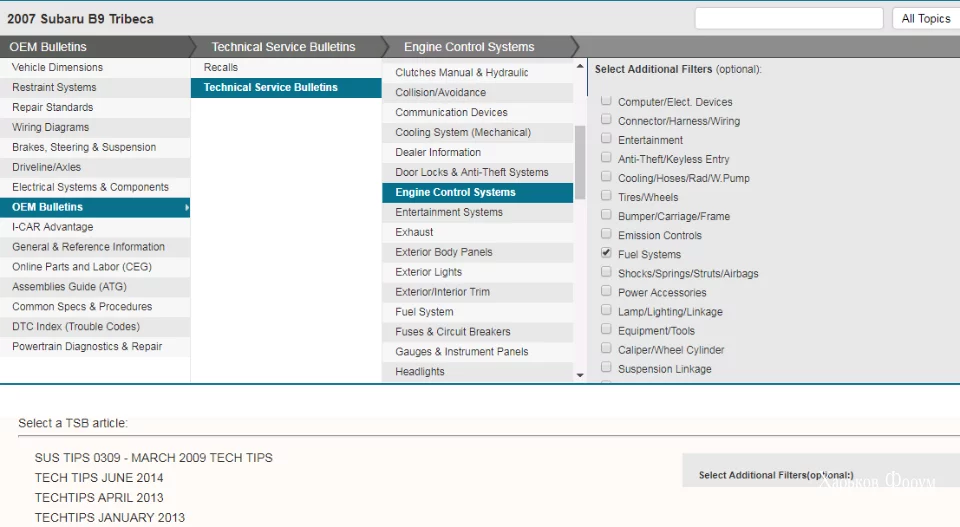Screen dimensions: 960x527
Task: Open General & Reference Information
Action: 95,247
